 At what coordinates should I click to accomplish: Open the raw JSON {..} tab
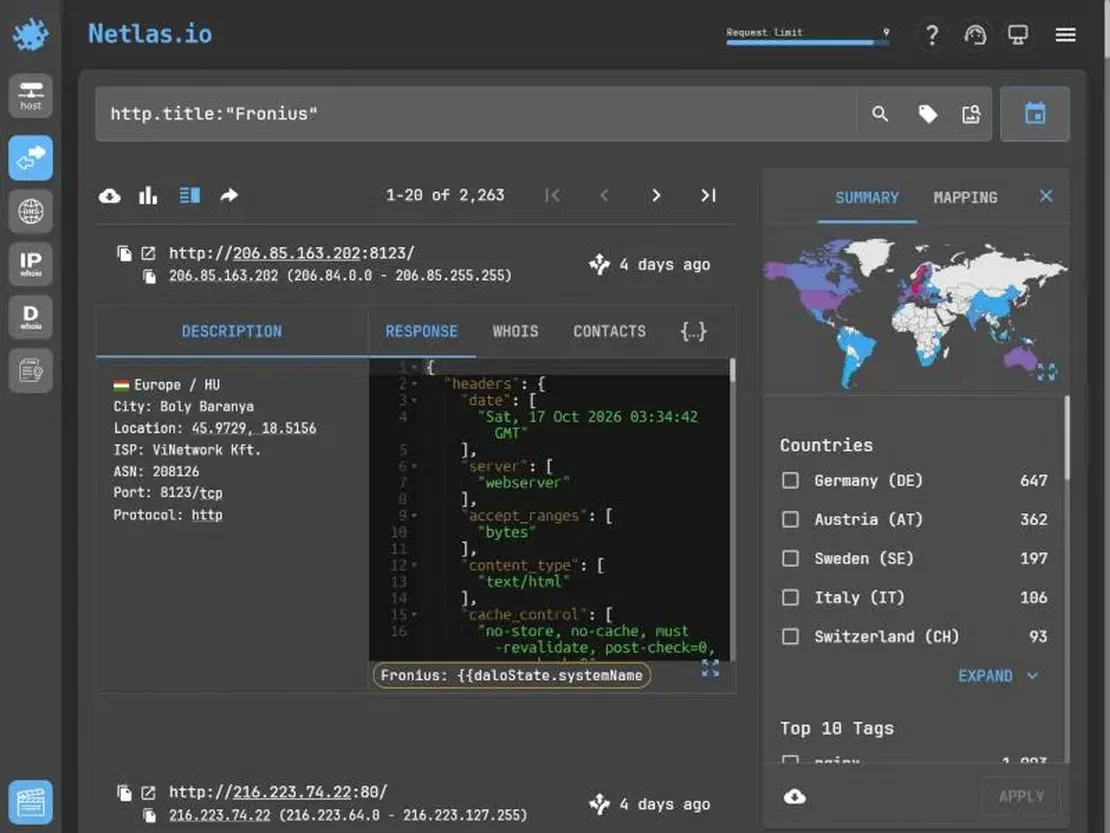694,331
